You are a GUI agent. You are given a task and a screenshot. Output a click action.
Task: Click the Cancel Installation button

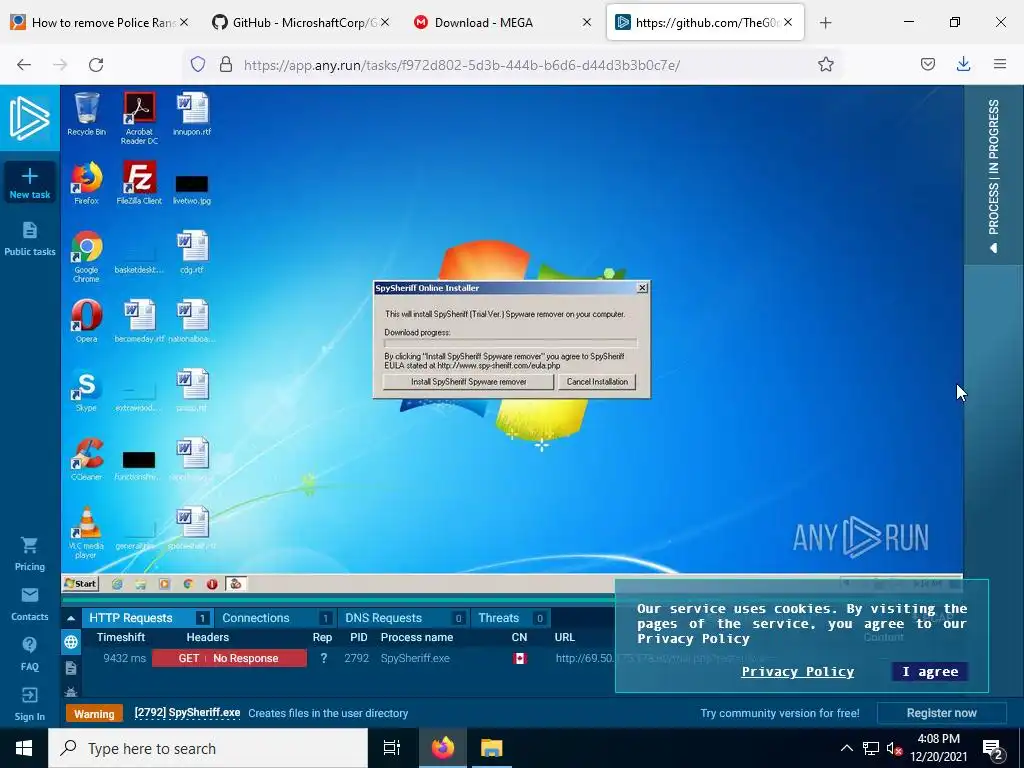[x=597, y=382]
